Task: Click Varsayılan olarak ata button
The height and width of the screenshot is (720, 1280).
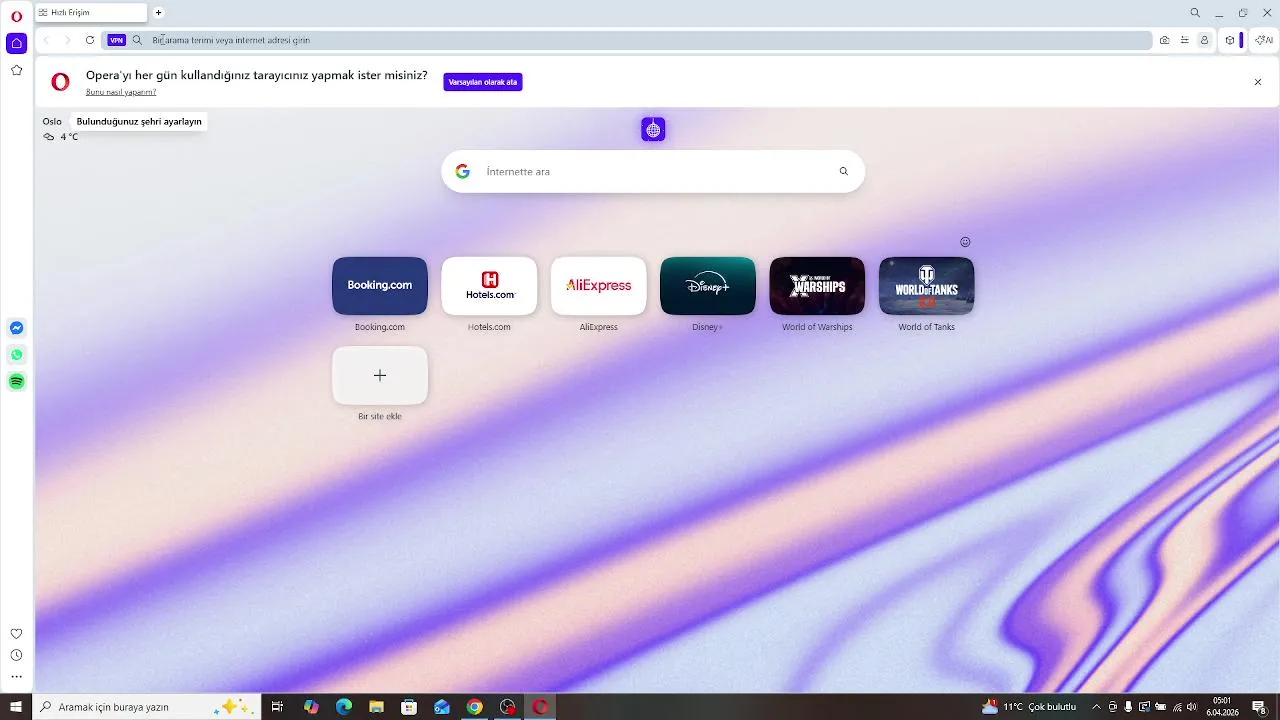Action: [483, 82]
